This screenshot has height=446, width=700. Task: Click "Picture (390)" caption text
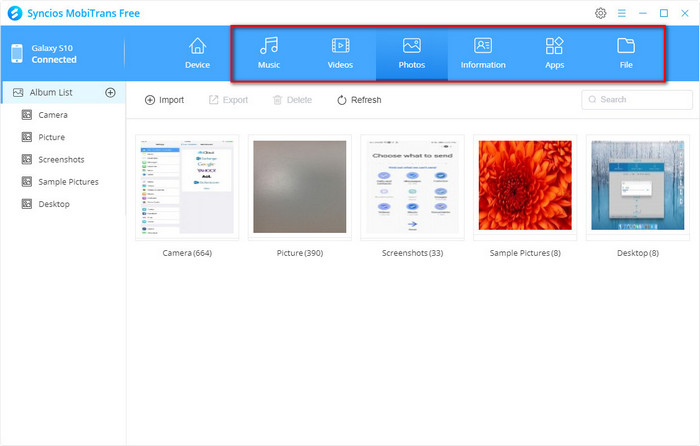click(x=300, y=253)
